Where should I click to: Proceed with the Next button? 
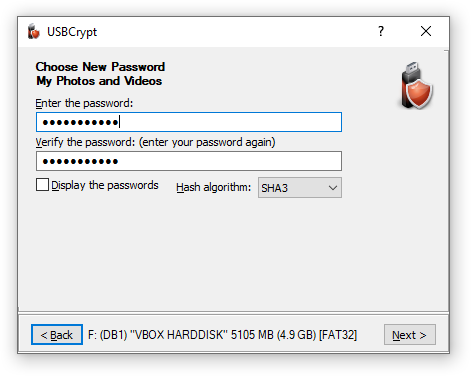coord(410,335)
